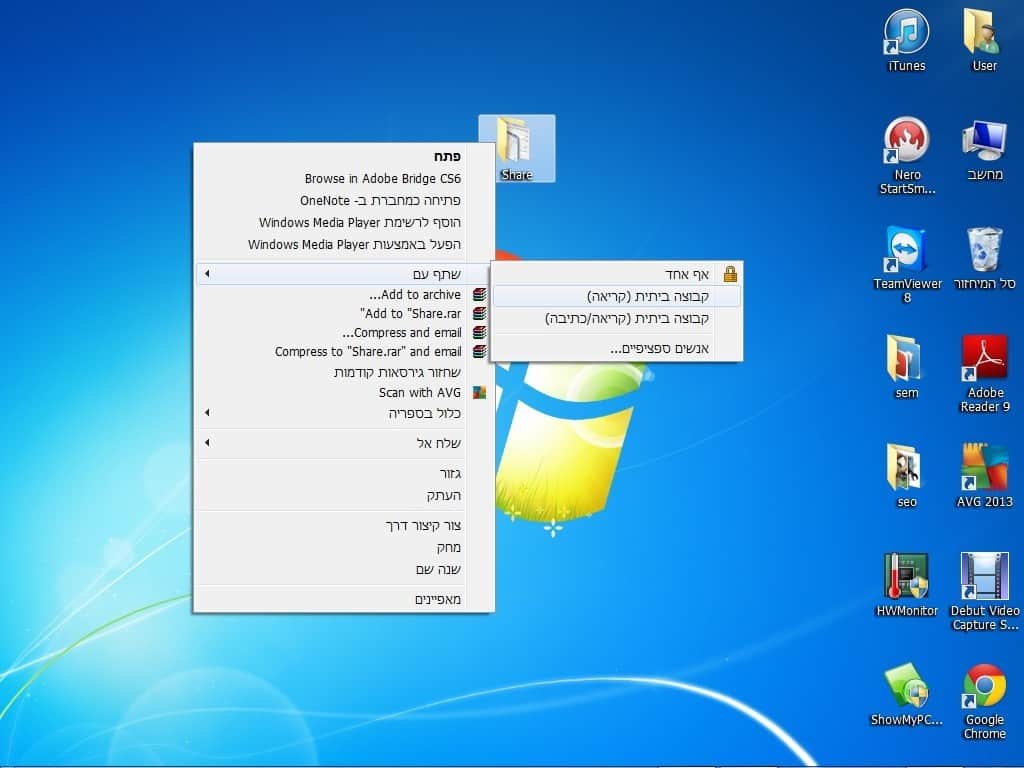
Task: Click the Adobe Reader 9 icon
Action: click(x=984, y=359)
